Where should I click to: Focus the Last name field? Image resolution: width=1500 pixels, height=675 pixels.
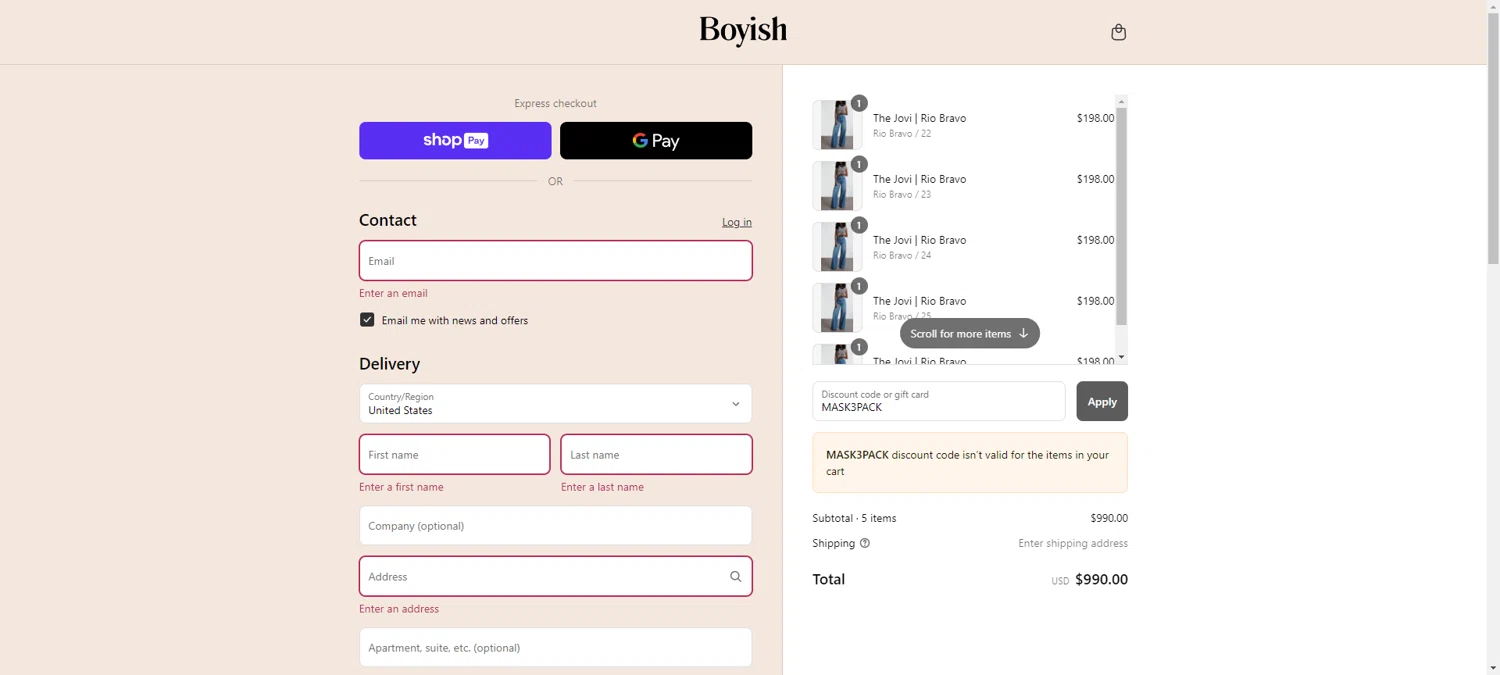tap(656, 454)
